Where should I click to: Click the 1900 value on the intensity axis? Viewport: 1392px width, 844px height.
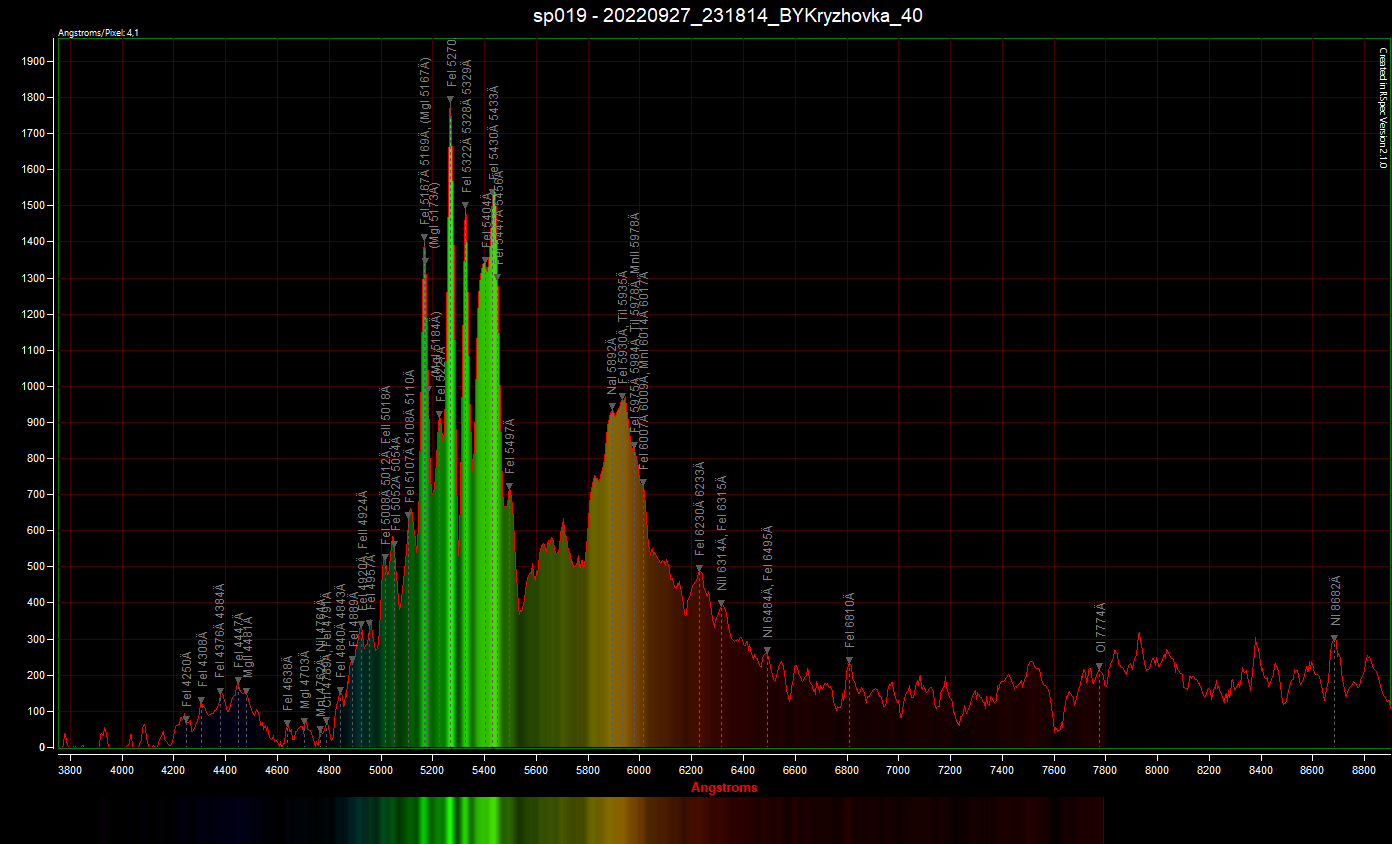[x=33, y=61]
